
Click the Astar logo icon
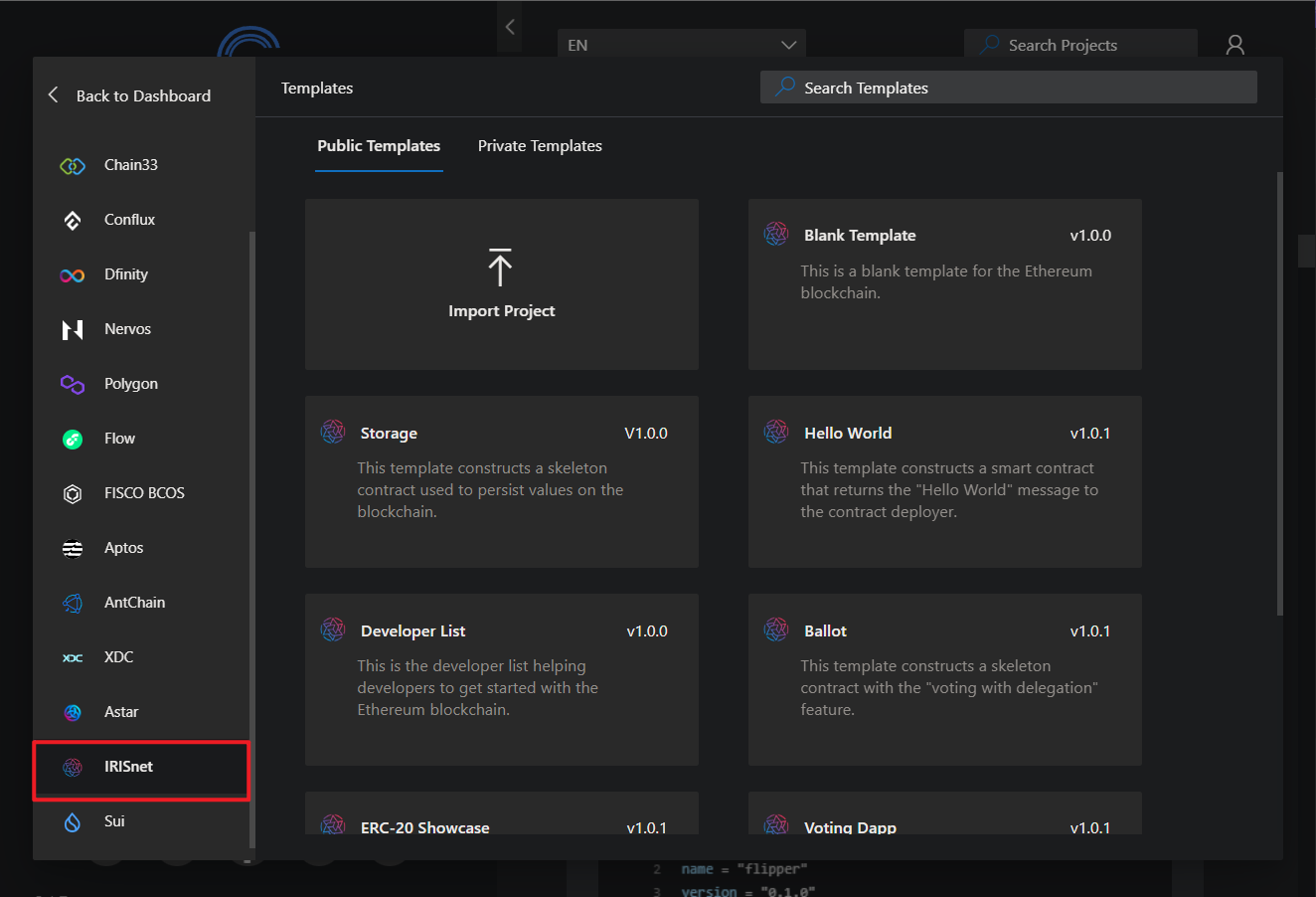[73, 713]
